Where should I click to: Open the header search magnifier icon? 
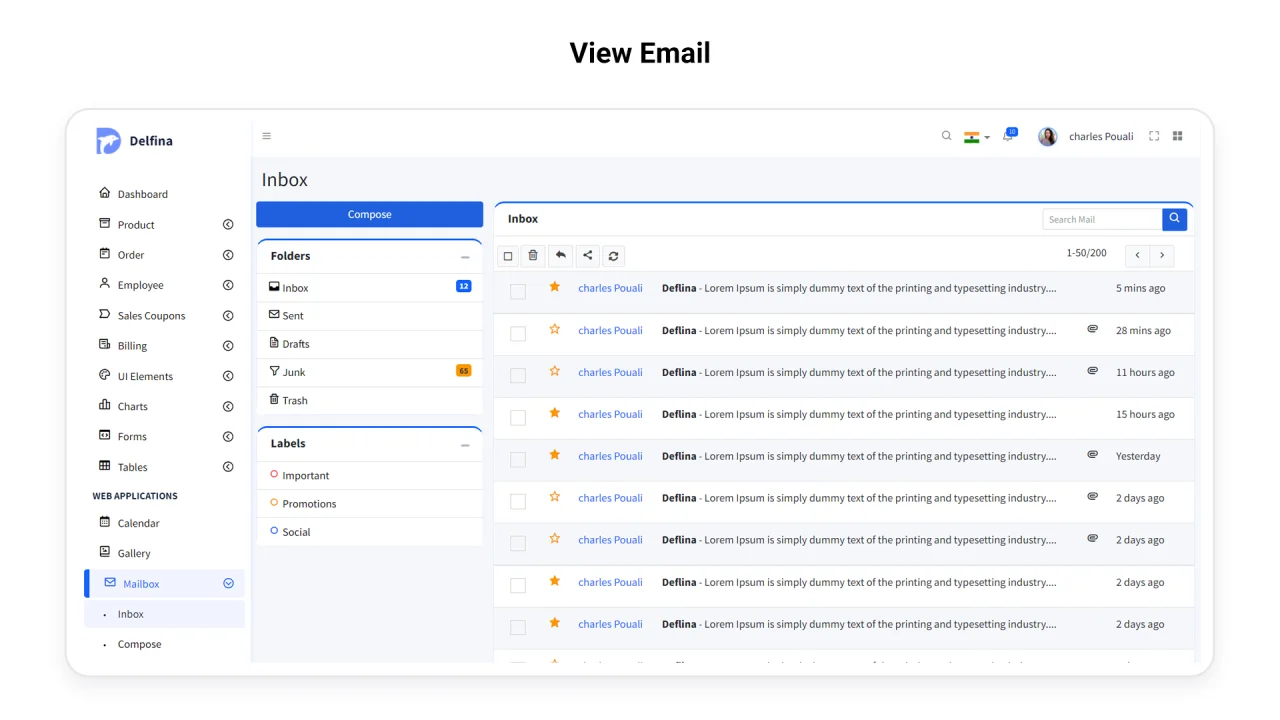click(947, 136)
